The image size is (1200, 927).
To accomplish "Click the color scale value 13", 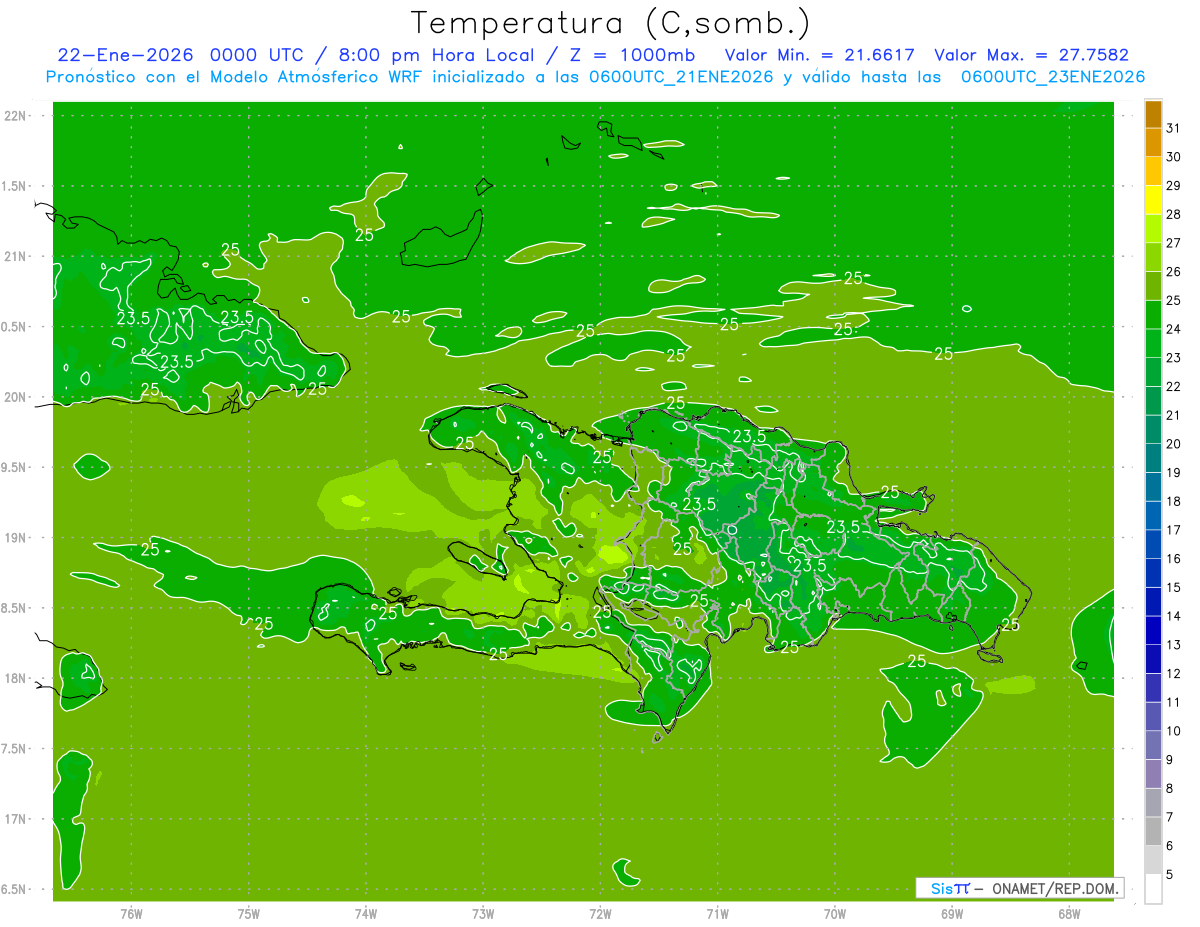I will coord(1173,645).
